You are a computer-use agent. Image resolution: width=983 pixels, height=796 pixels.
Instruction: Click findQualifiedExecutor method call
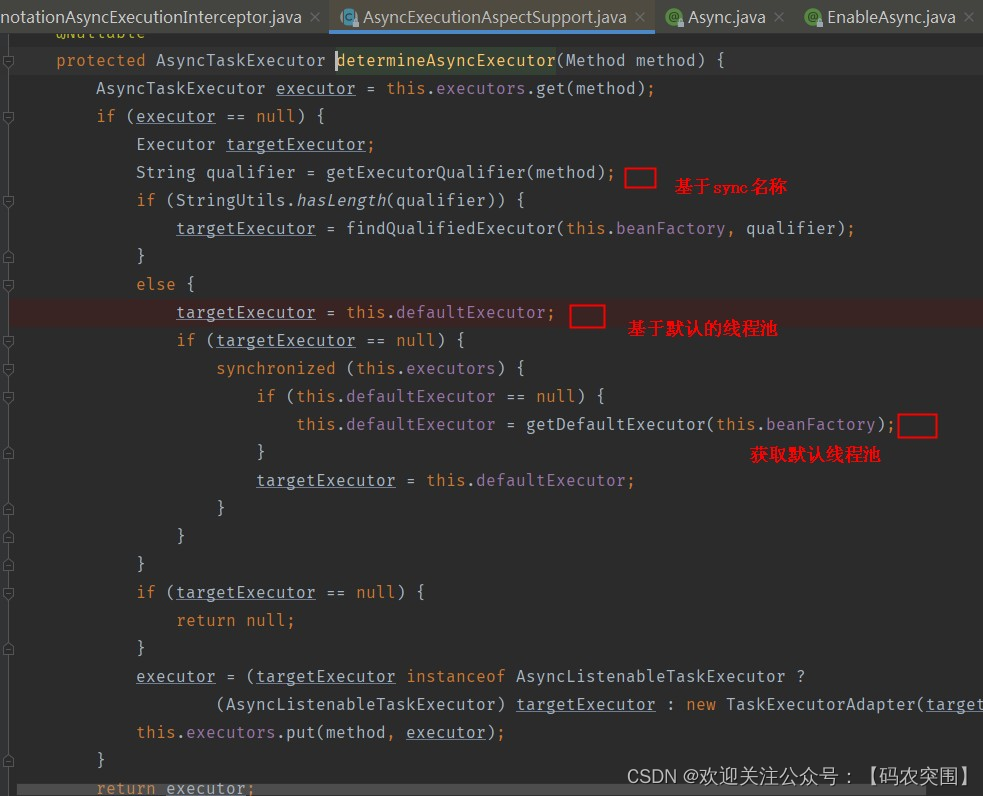pyautogui.click(x=450, y=228)
